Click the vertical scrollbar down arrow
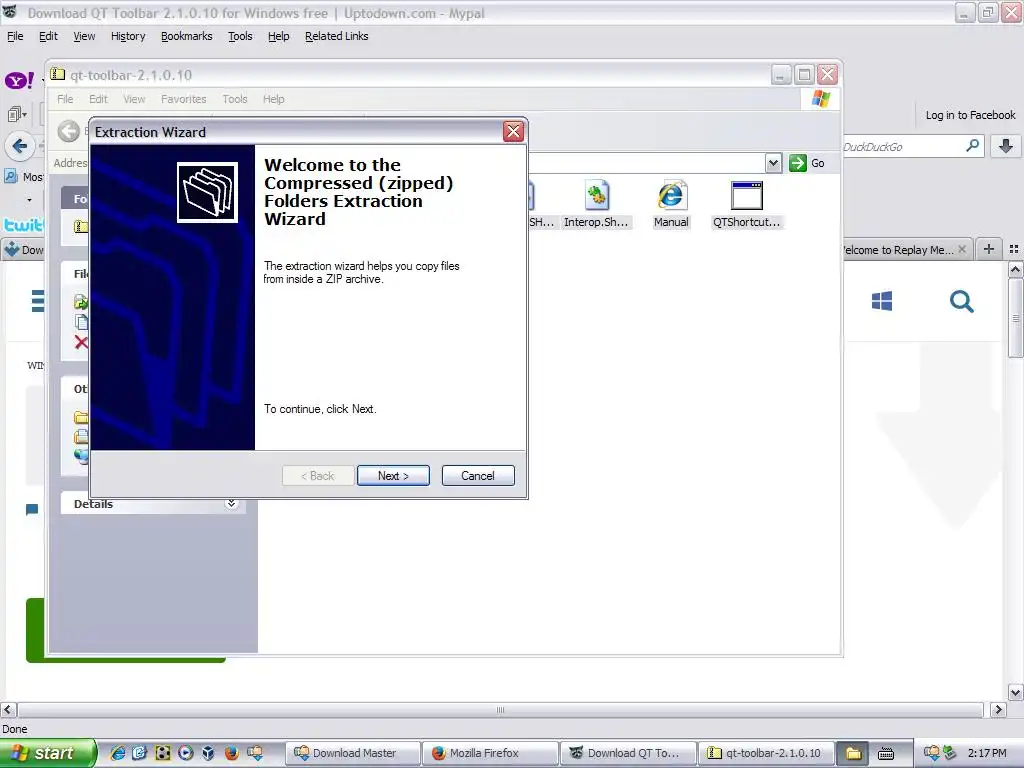 tap(1016, 692)
